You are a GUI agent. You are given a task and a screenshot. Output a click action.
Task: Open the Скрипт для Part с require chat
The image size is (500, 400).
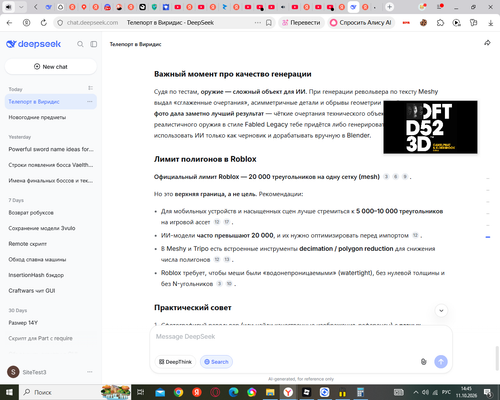tap(40, 338)
